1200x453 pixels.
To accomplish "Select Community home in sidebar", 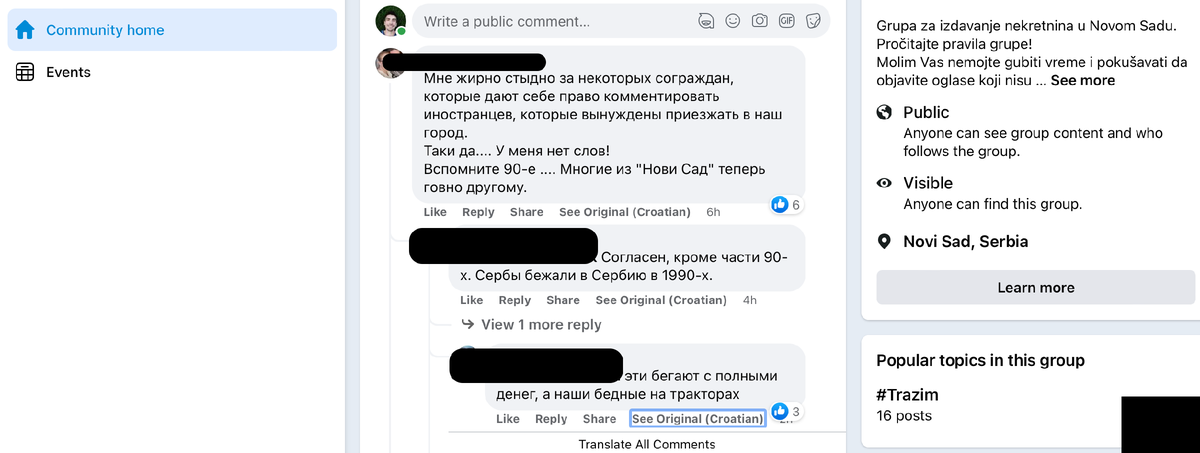I will (x=105, y=30).
